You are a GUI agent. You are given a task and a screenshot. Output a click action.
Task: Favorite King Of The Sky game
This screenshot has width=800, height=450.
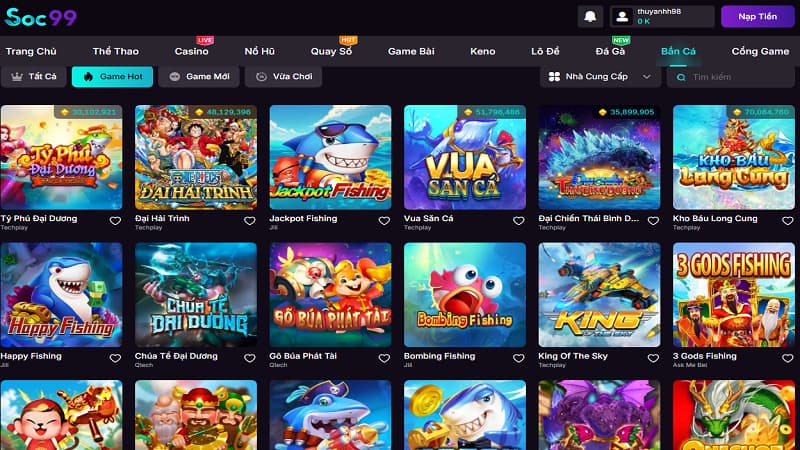point(653,358)
